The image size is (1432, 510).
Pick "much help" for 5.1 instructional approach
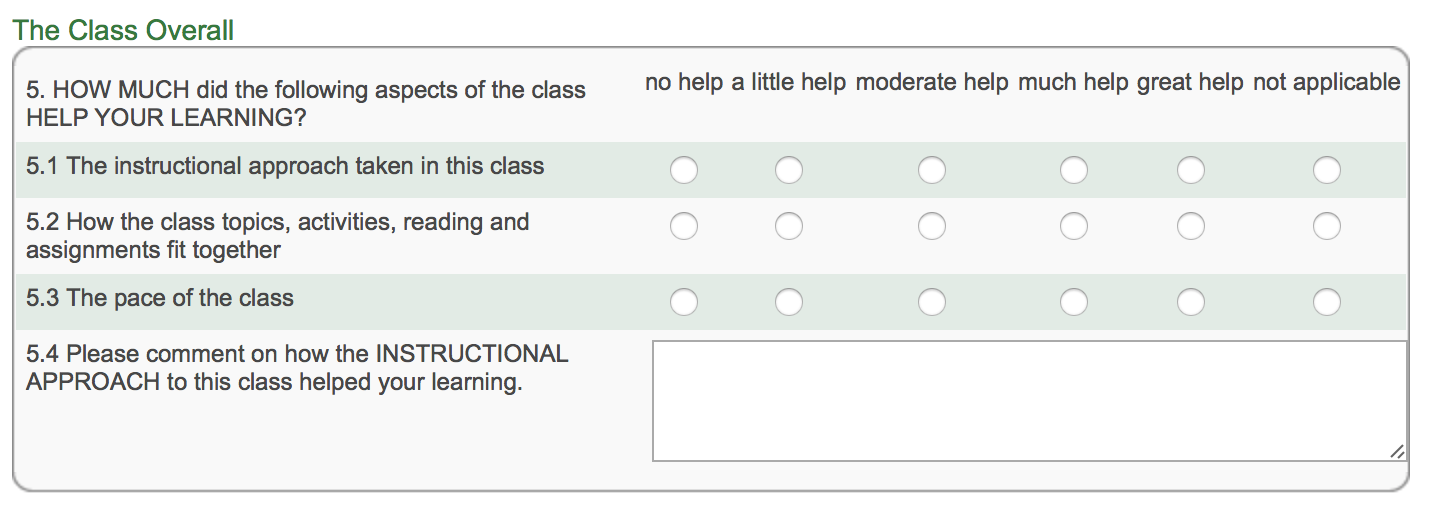point(1074,171)
